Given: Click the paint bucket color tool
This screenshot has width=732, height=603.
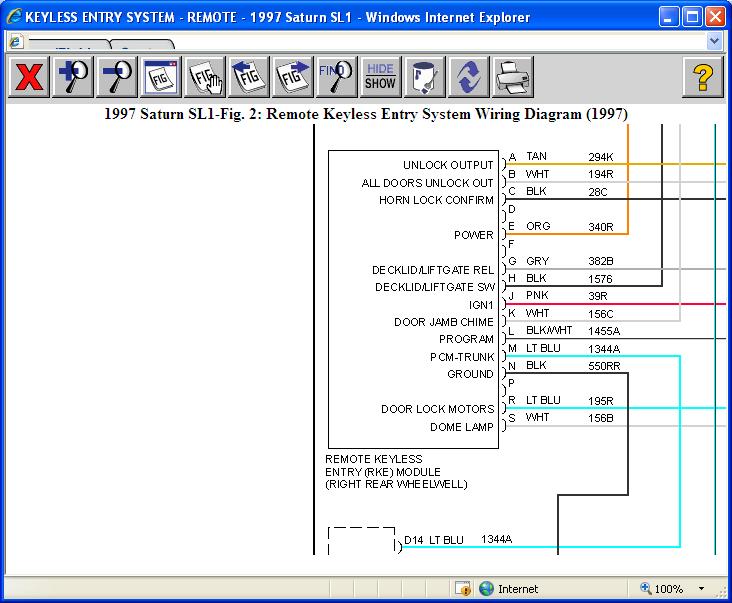Looking at the screenshot, I should [x=423, y=77].
